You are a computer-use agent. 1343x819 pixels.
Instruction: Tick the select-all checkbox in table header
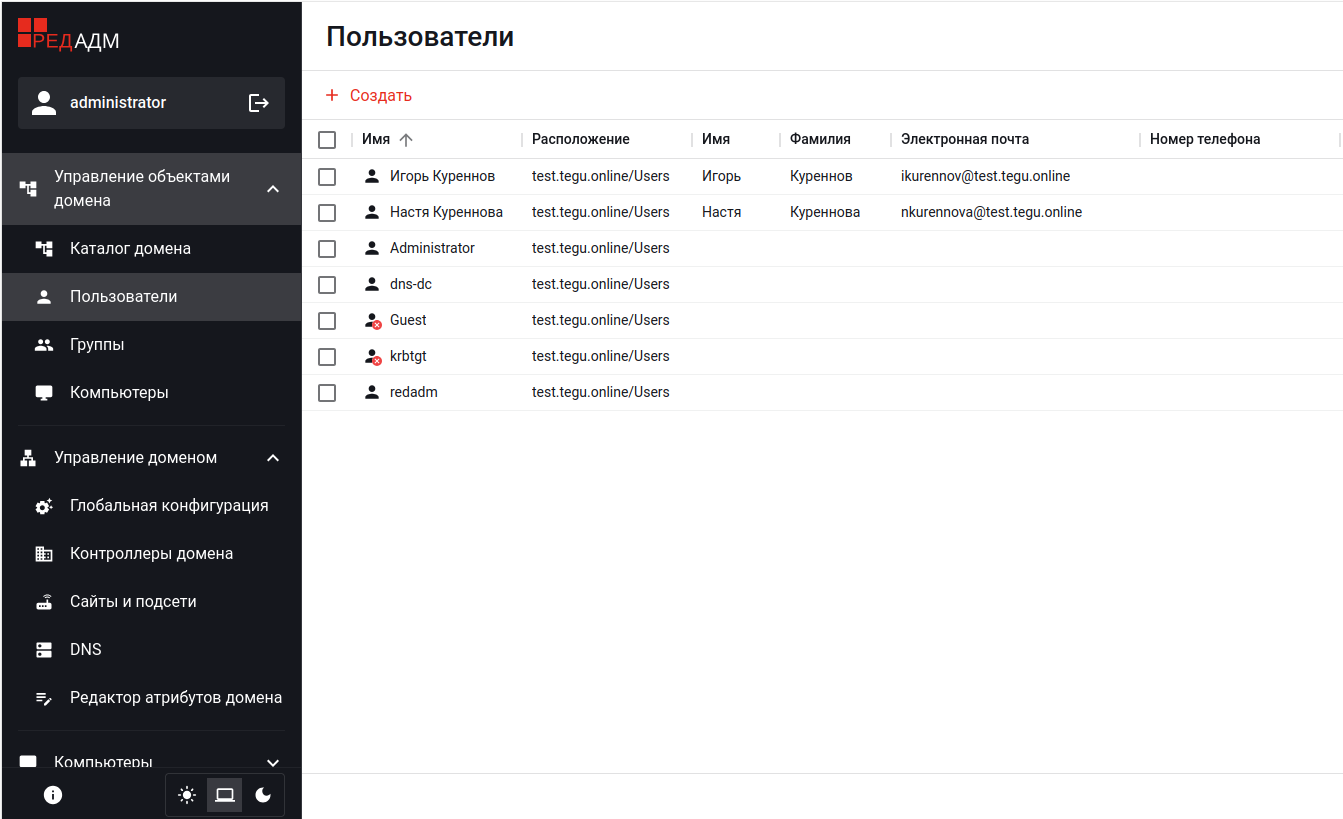coord(327,140)
